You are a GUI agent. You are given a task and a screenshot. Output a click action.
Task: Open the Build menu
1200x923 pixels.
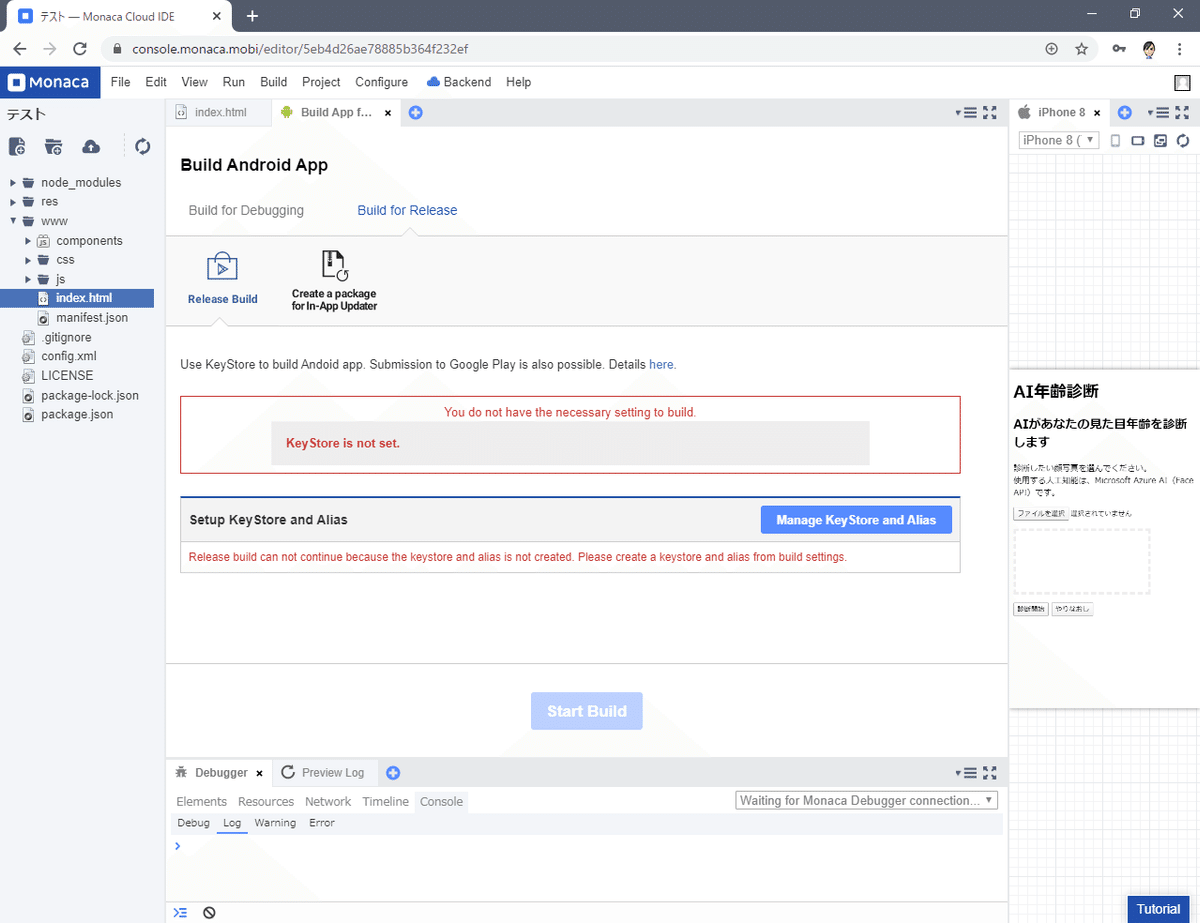point(273,82)
